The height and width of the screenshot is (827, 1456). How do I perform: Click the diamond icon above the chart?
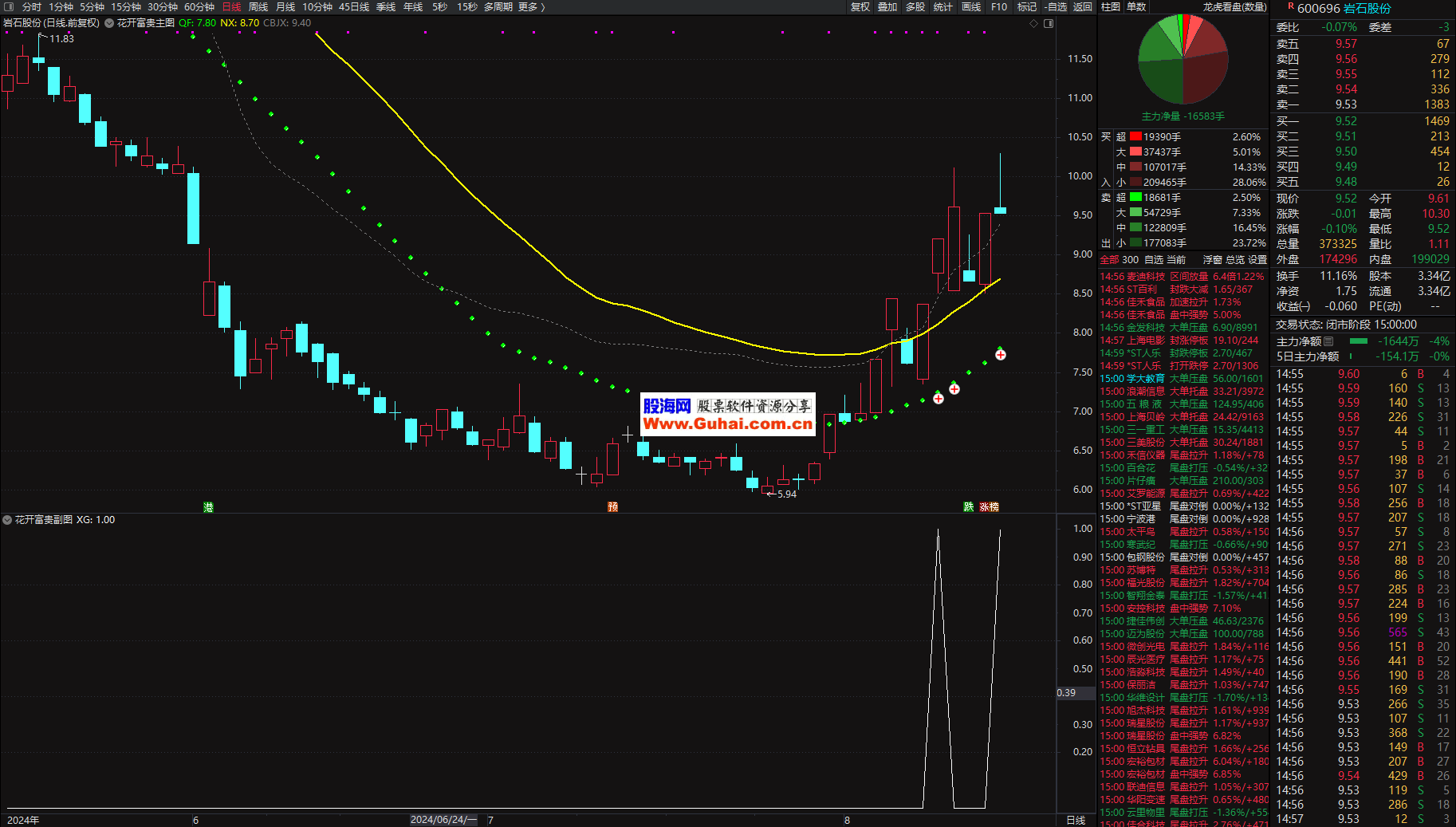(1034, 23)
